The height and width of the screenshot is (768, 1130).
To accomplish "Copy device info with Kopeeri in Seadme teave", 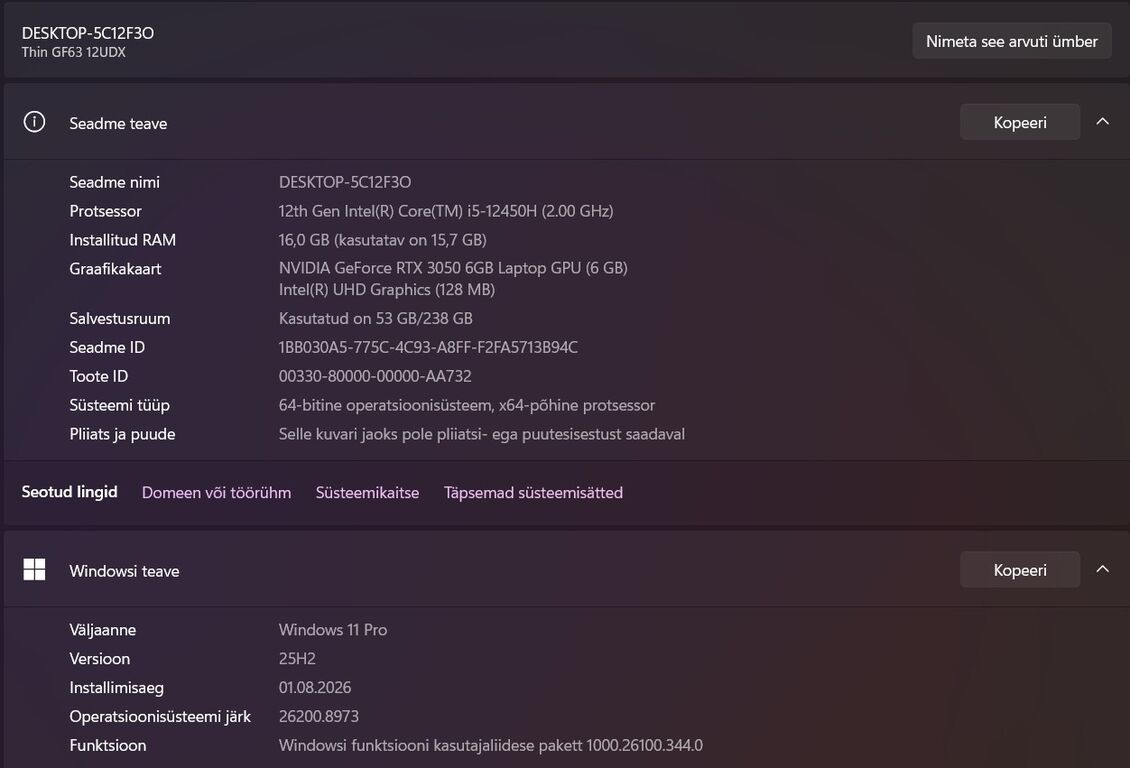I will coord(1020,122).
